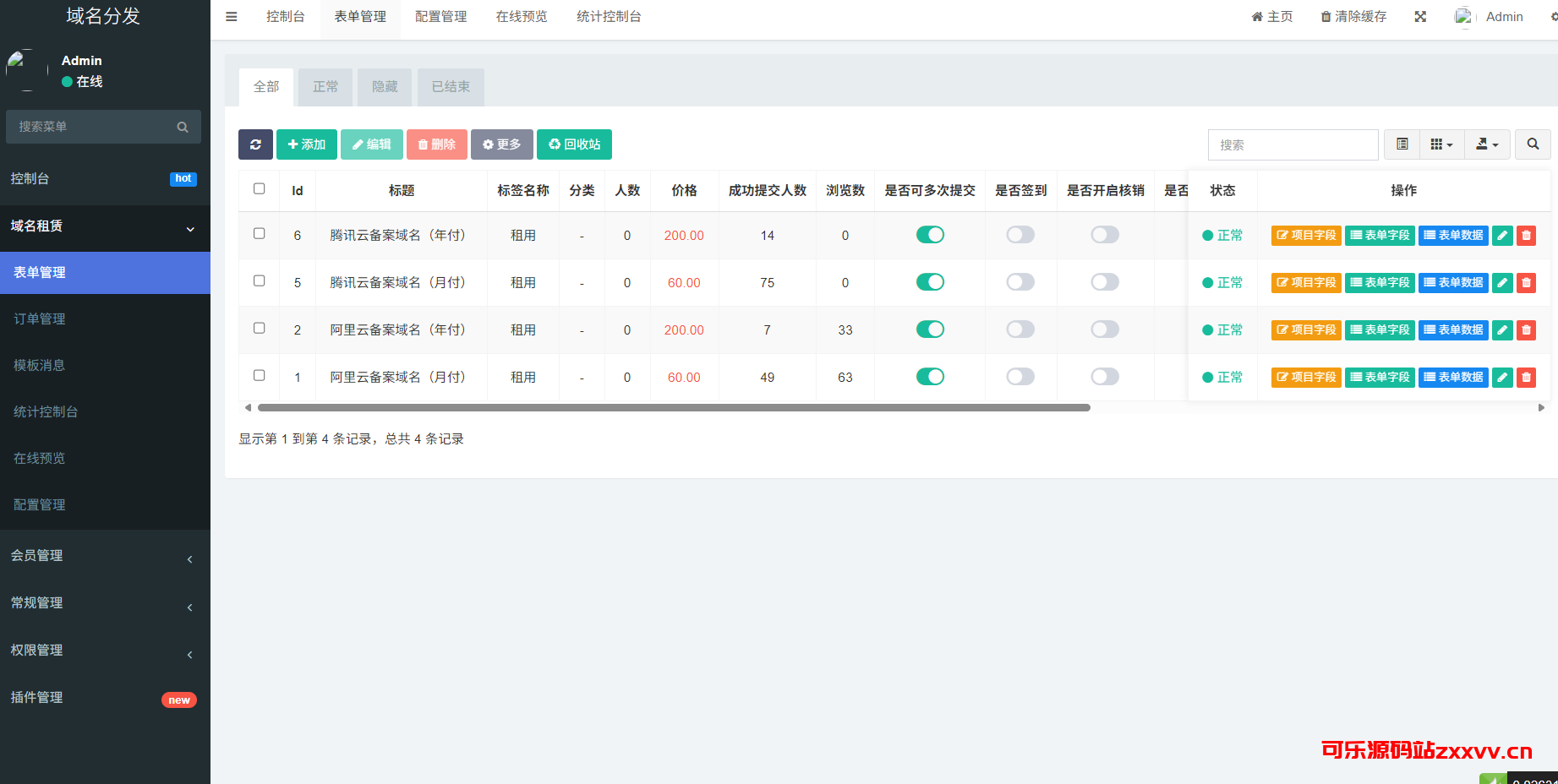Click the 添加 add button
The width and height of the screenshot is (1558, 784).
(x=307, y=144)
